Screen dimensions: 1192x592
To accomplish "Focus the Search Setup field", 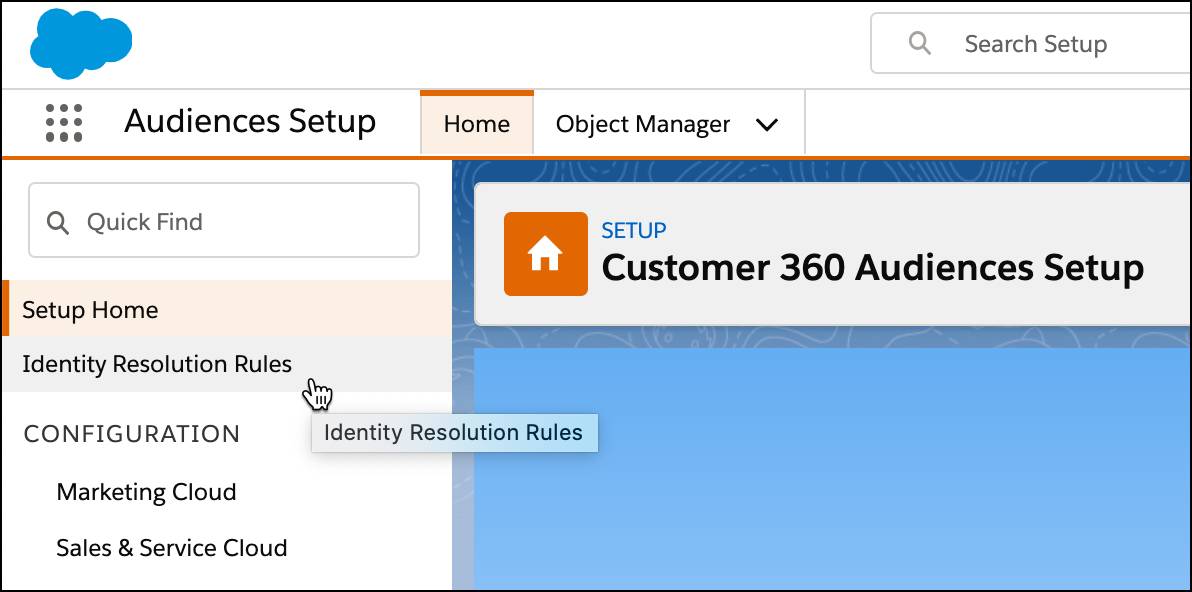I will [1031, 43].
